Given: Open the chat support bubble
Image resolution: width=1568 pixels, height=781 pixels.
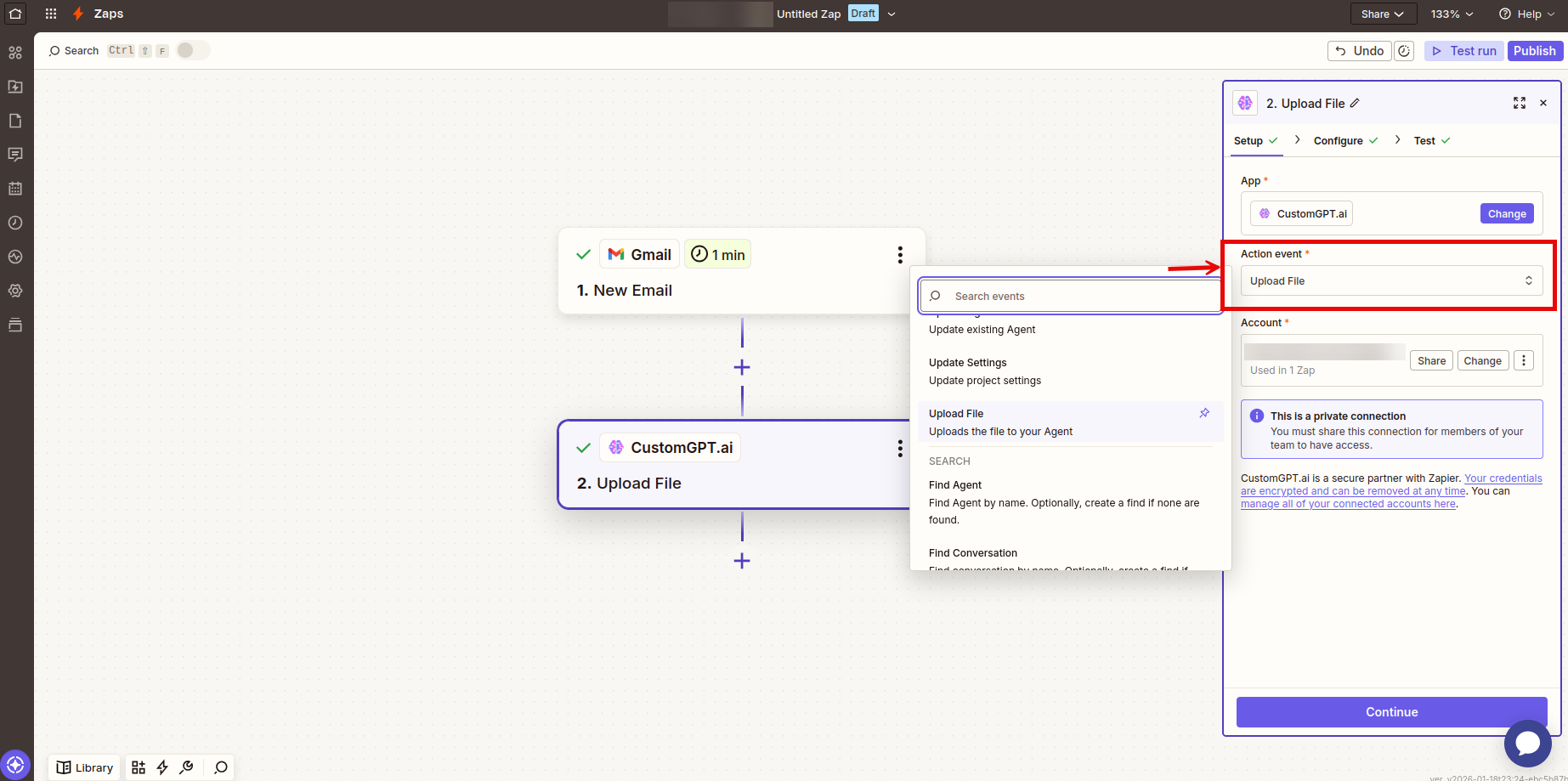Looking at the screenshot, I should [x=1528, y=743].
